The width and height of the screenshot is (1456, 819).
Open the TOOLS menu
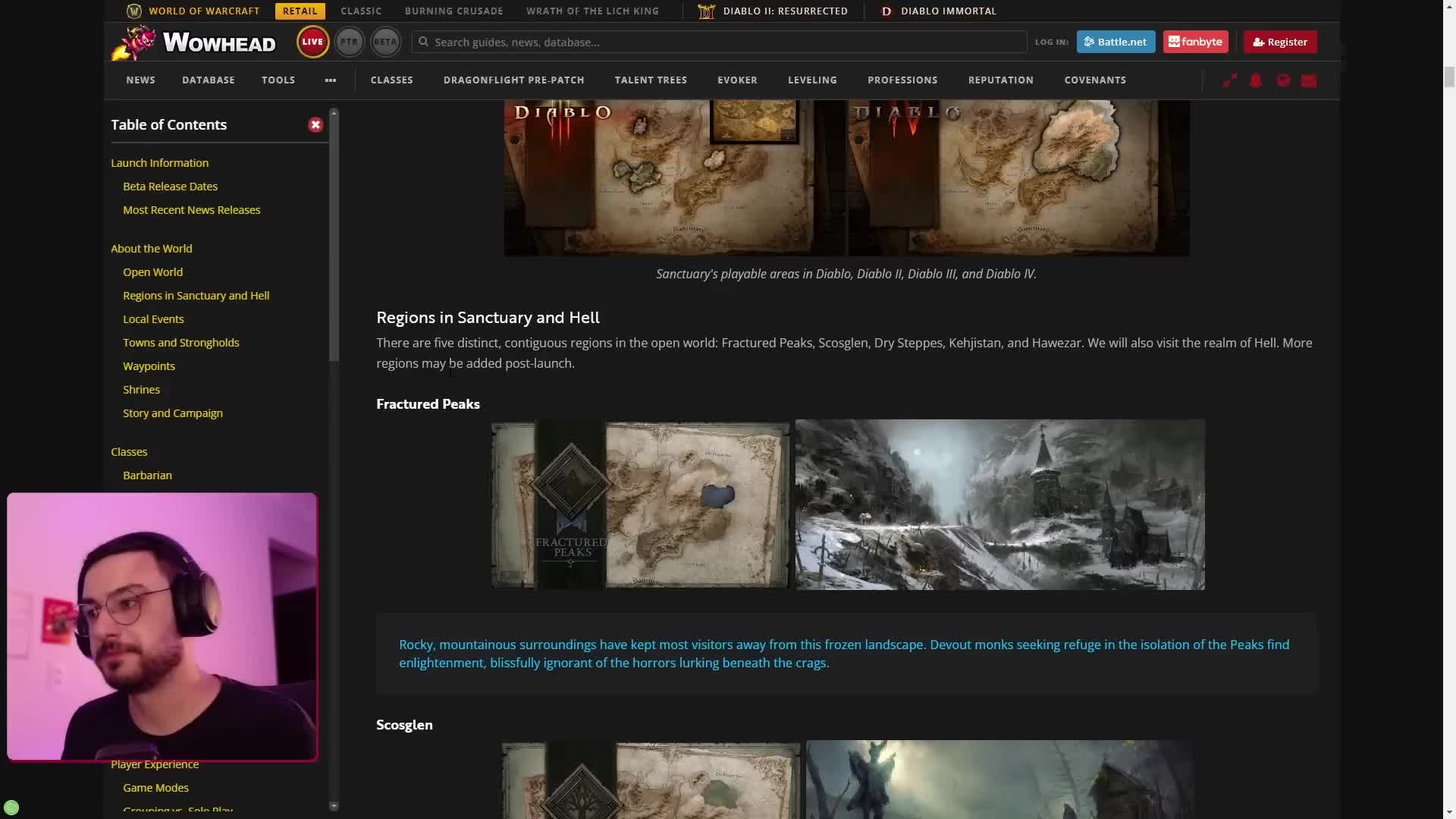pyautogui.click(x=278, y=80)
